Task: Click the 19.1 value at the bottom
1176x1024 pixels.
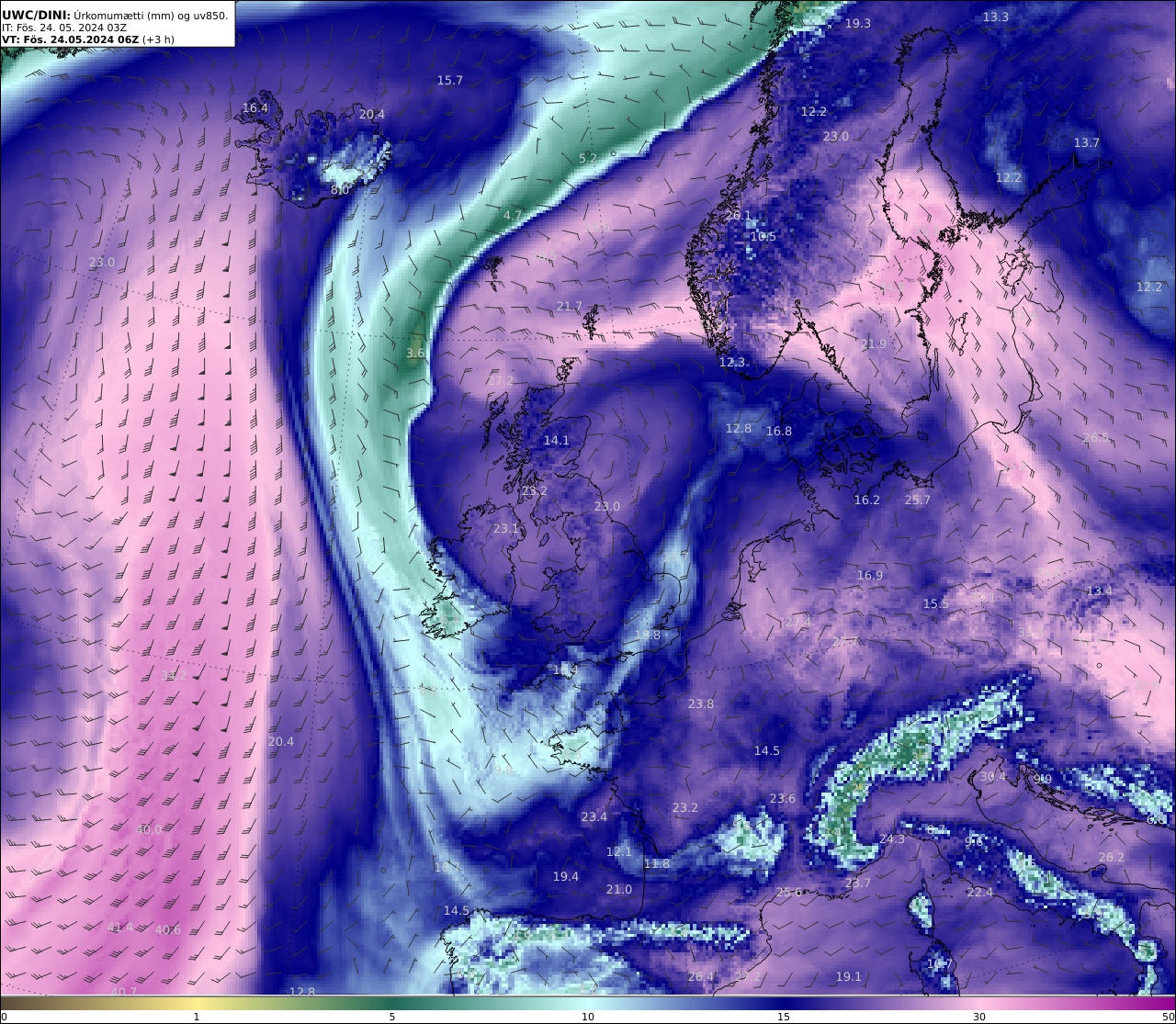Action: pos(849,976)
